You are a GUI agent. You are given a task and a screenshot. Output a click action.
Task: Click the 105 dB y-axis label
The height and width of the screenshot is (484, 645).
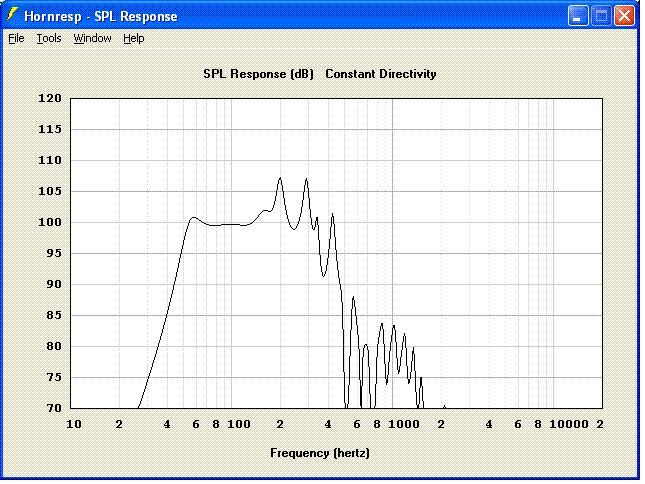click(50, 191)
